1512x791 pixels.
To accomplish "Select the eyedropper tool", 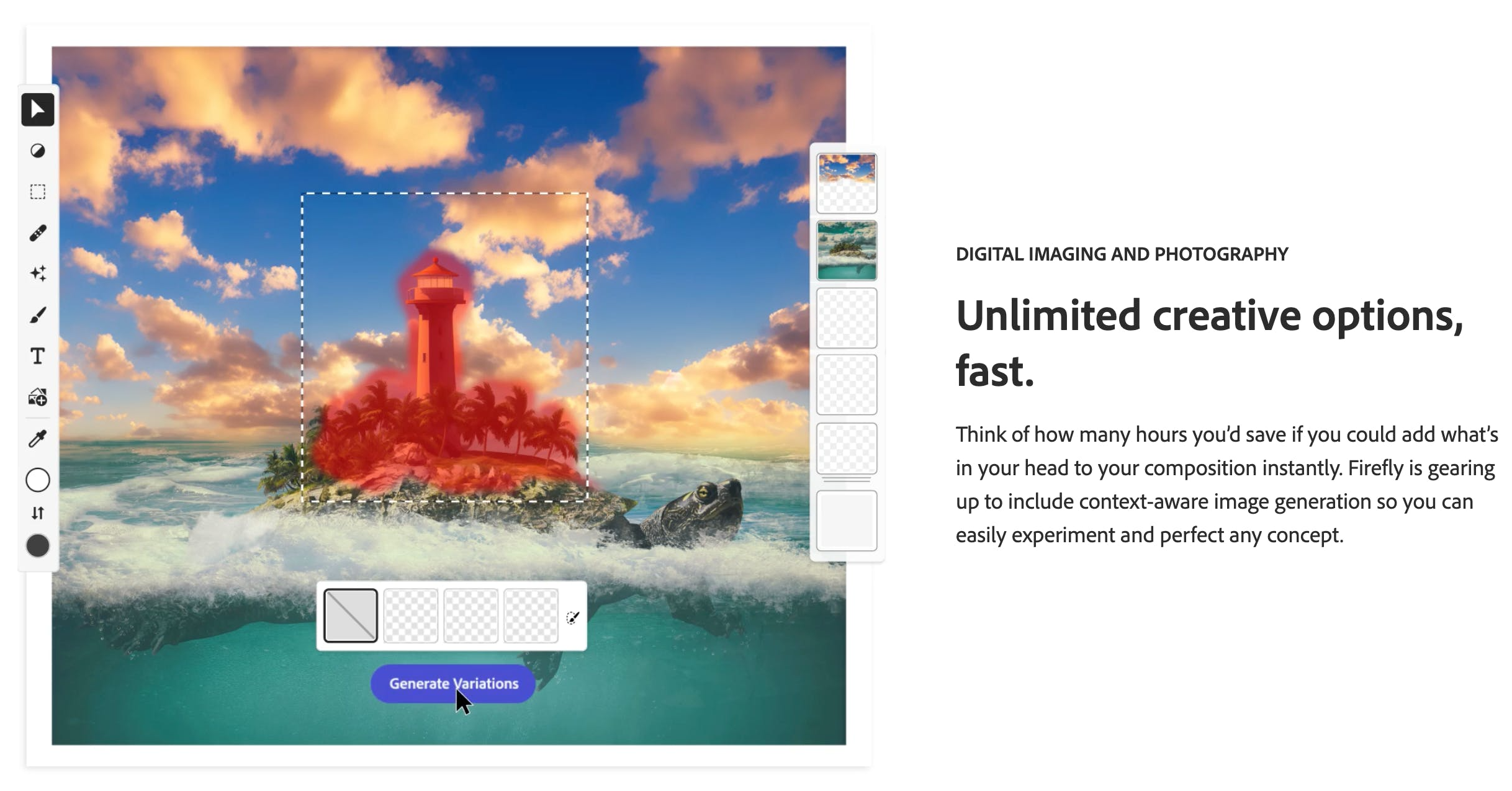I will pos(38,439).
